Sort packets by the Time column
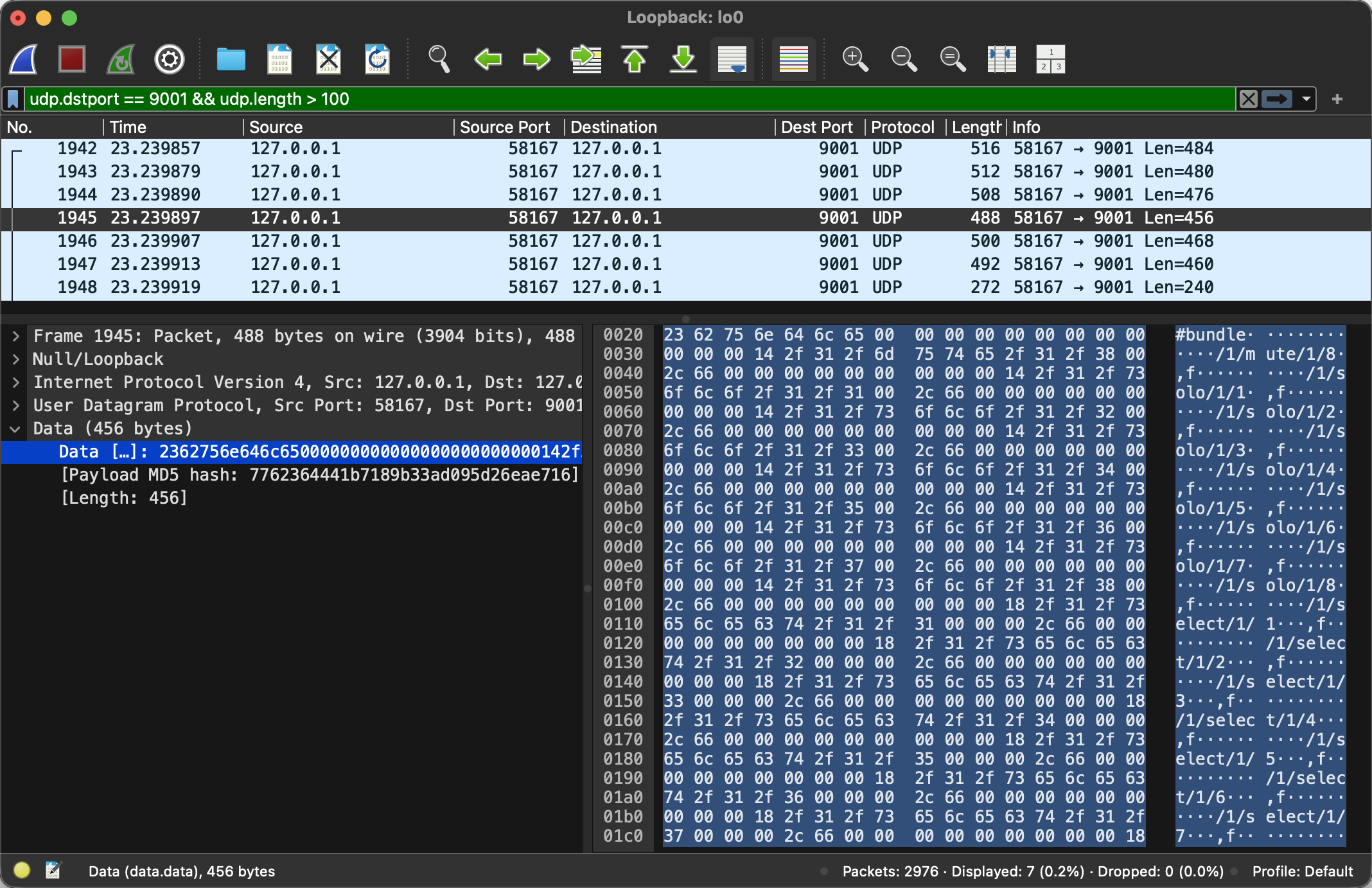The width and height of the screenshot is (1372, 888). pyautogui.click(x=173, y=127)
